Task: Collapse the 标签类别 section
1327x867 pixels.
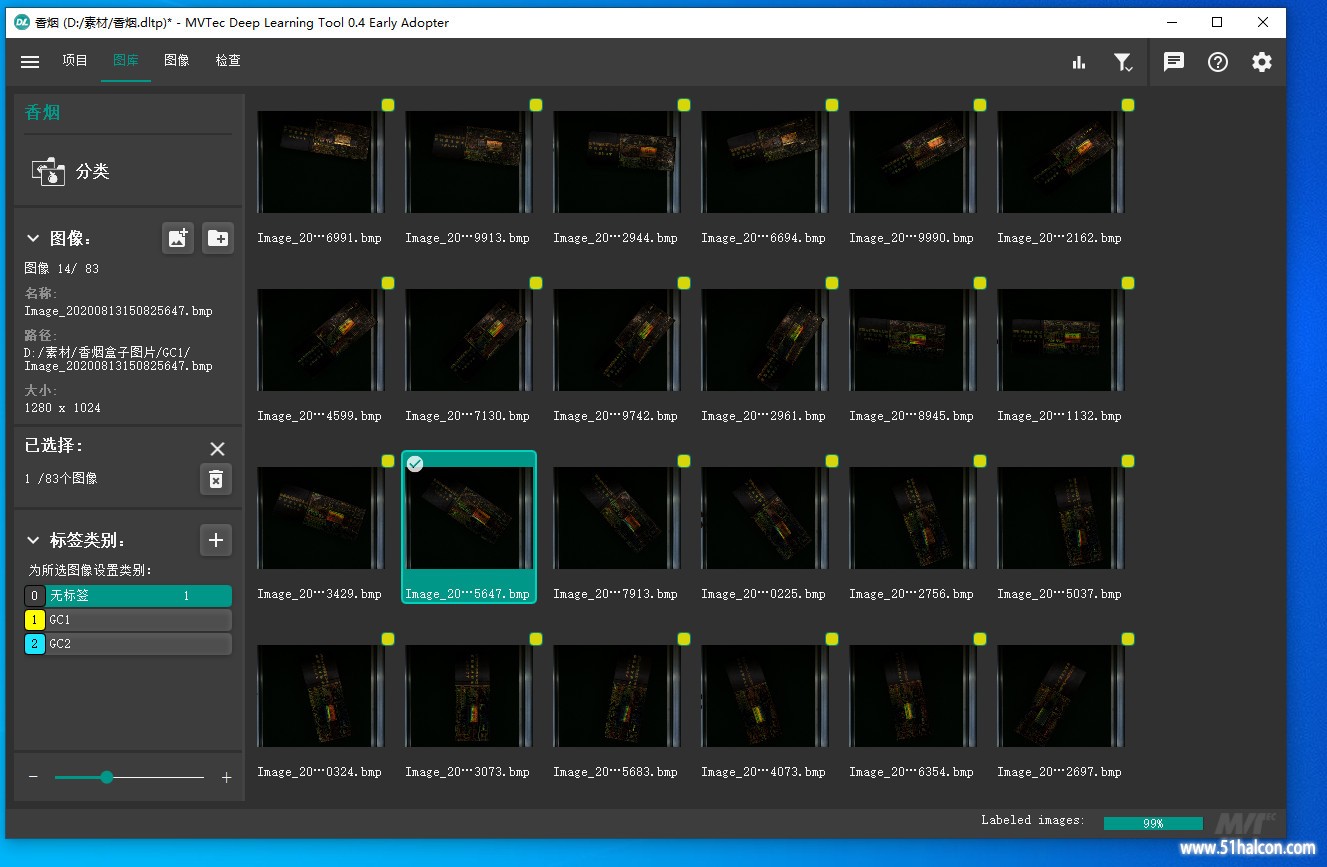Action: (33, 541)
